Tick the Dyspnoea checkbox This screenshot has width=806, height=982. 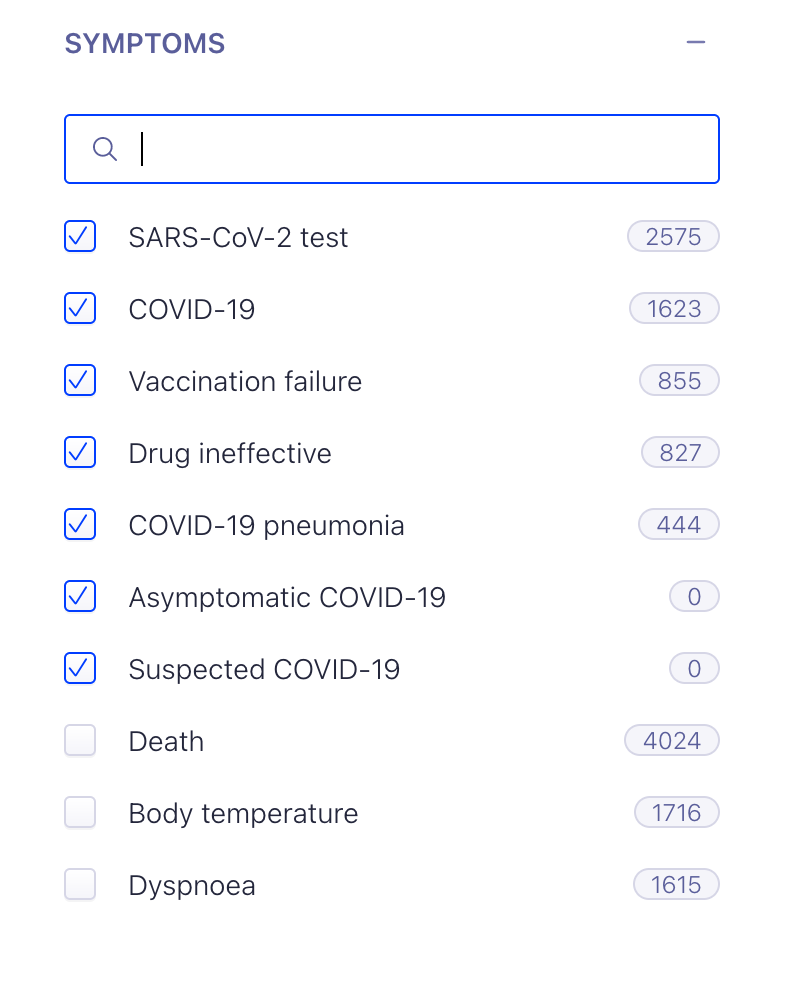tap(80, 884)
